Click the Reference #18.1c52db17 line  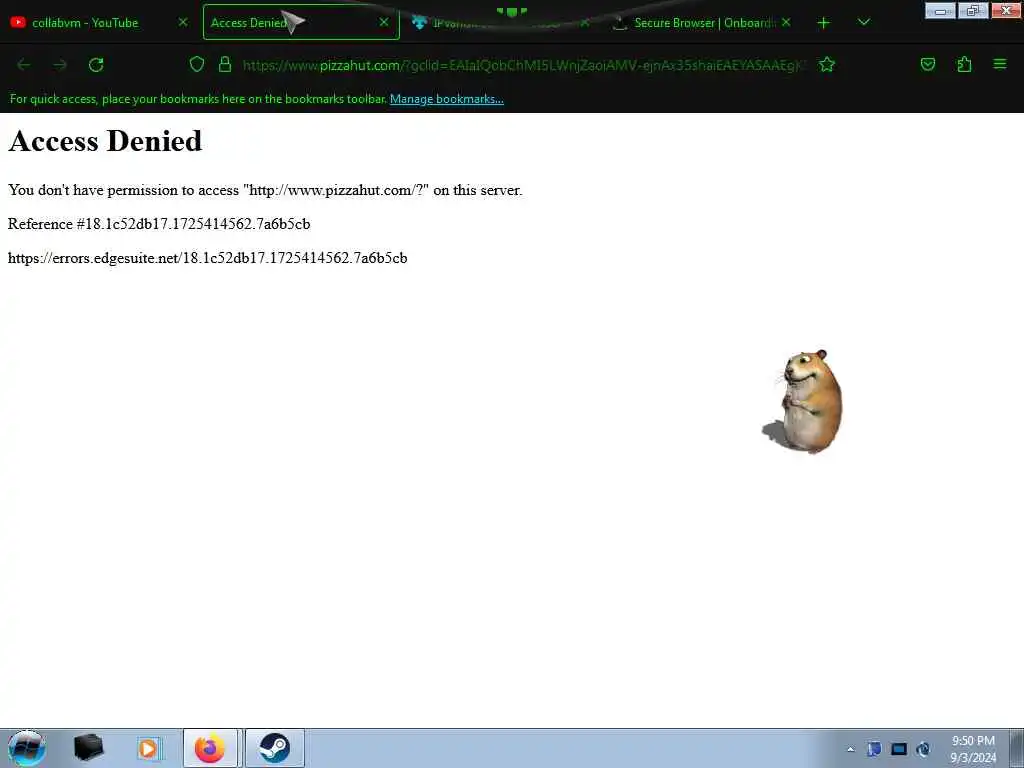159,224
